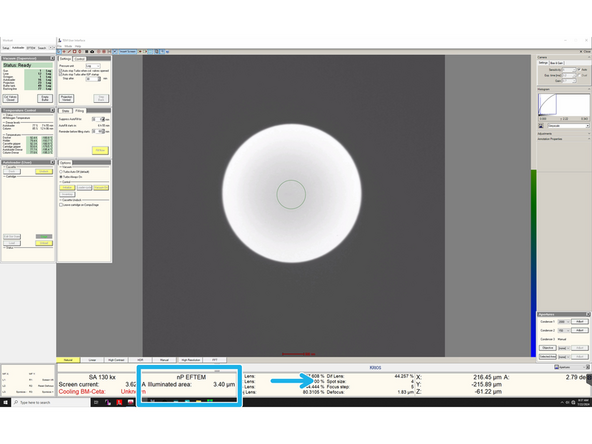Click the black square toolbar icon
The image size is (592, 444).
click(86, 51)
